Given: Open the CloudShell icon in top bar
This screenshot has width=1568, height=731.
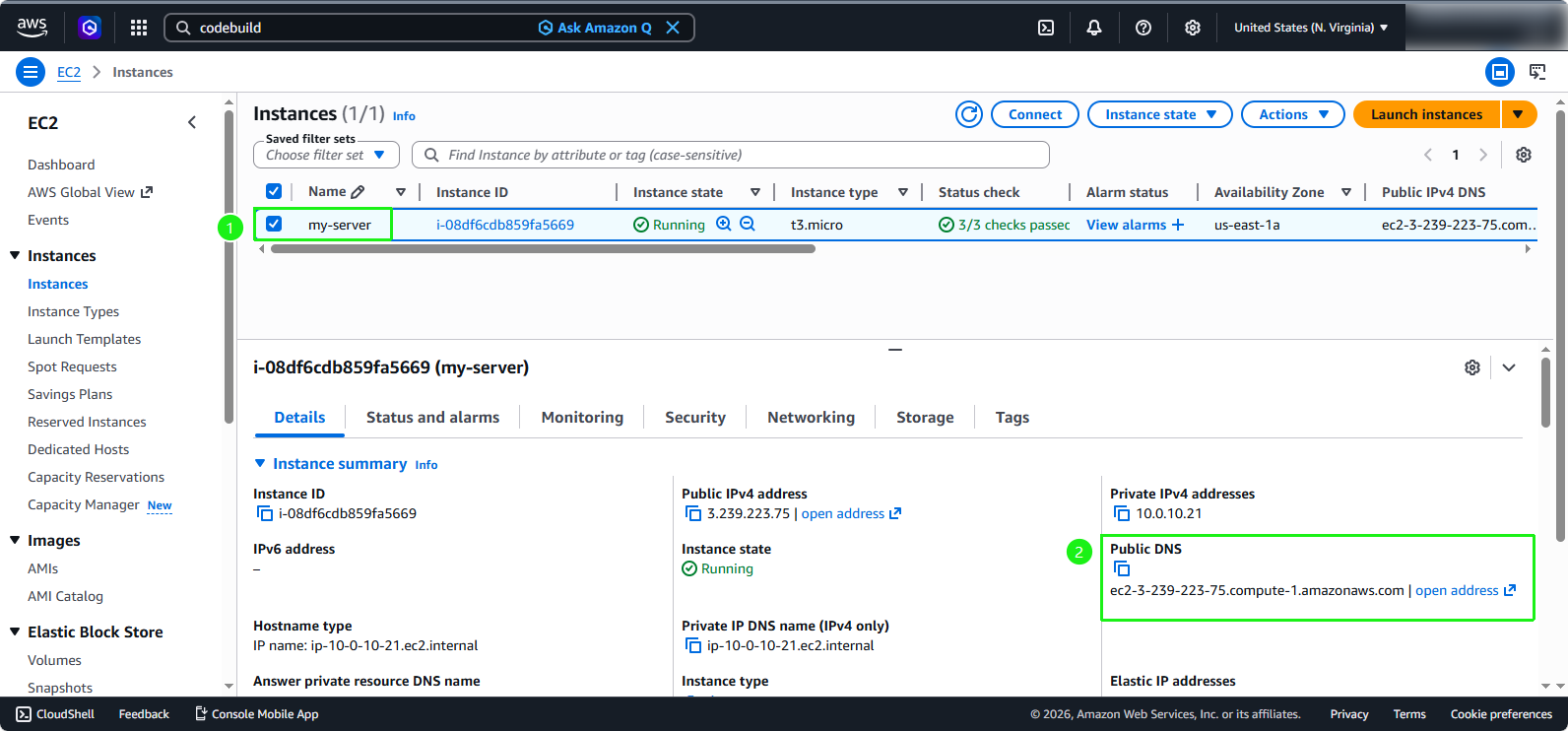Looking at the screenshot, I should click(1046, 28).
